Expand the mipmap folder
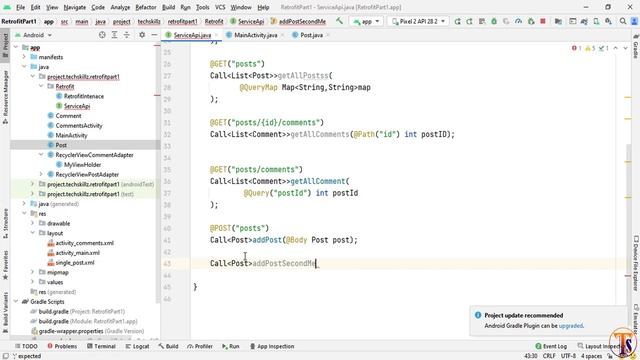Viewport: 640px width, 360px height. (x=32, y=272)
